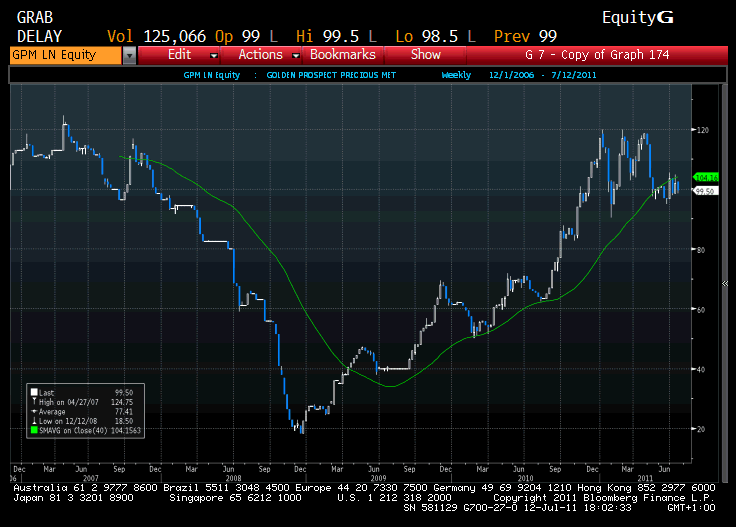736x527 pixels.
Task: Click the white Last legend swatch
Action: pos(34,393)
